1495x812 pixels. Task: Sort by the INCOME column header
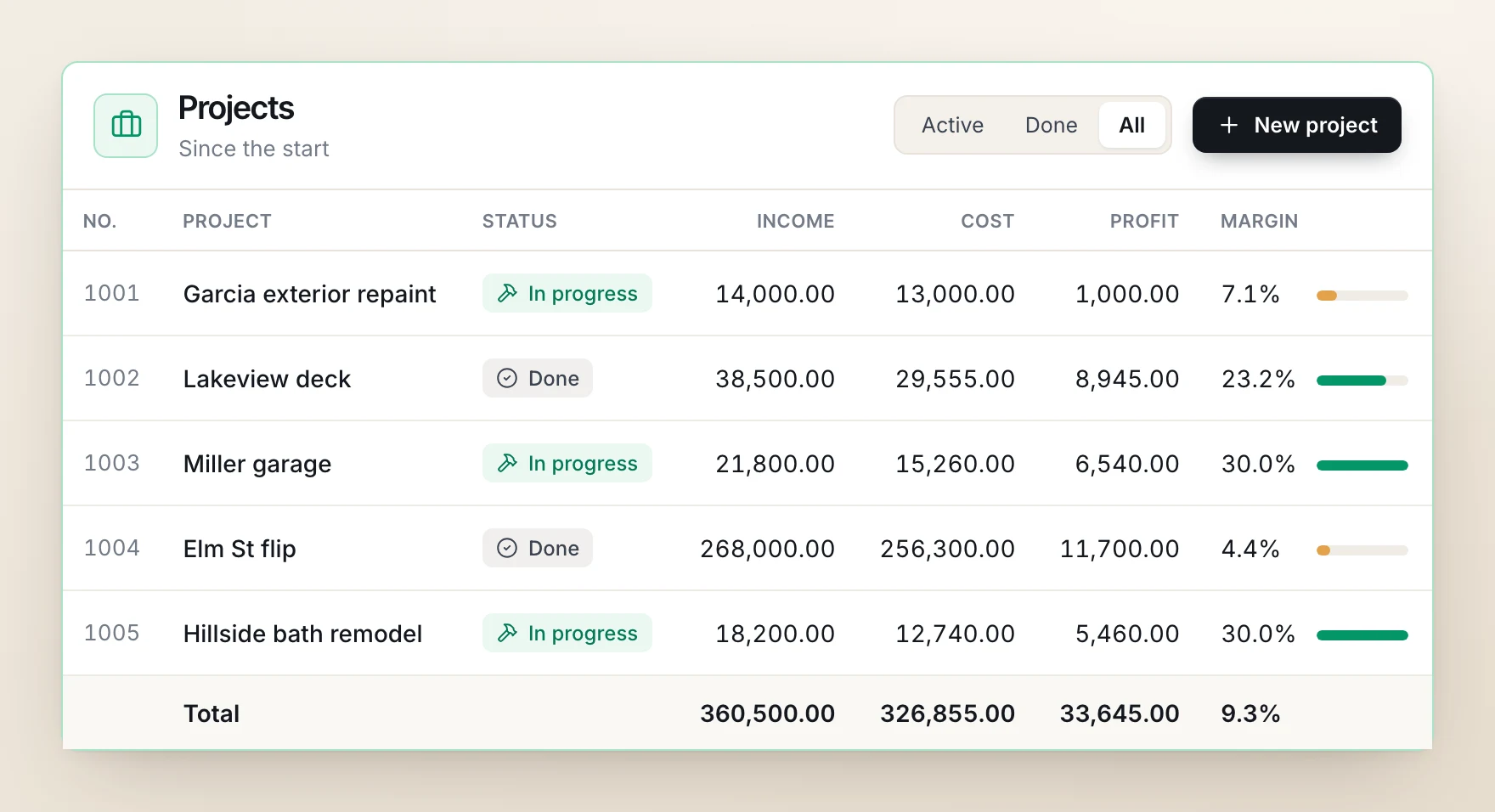point(795,221)
